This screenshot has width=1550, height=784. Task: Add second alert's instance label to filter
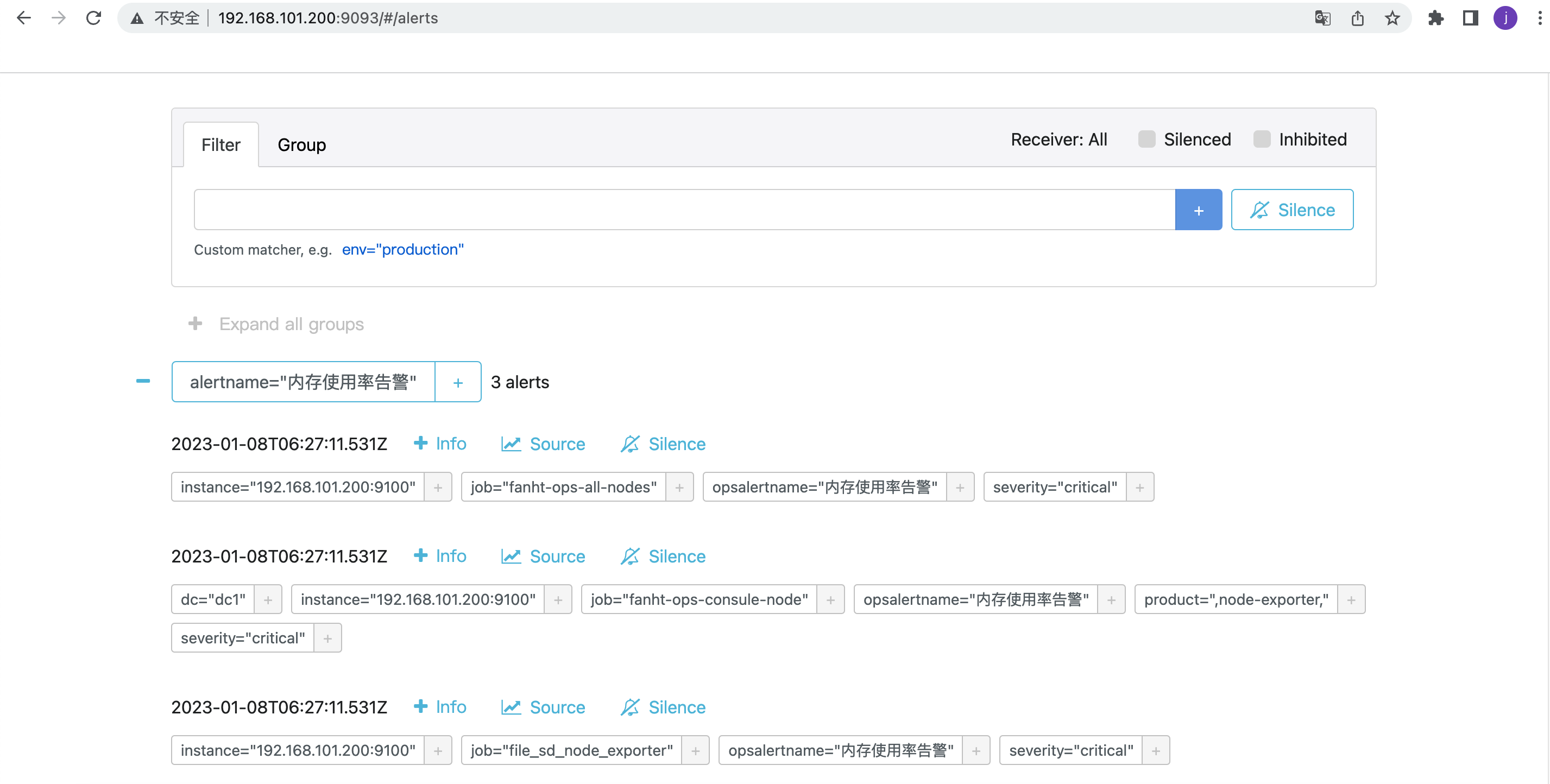point(558,599)
